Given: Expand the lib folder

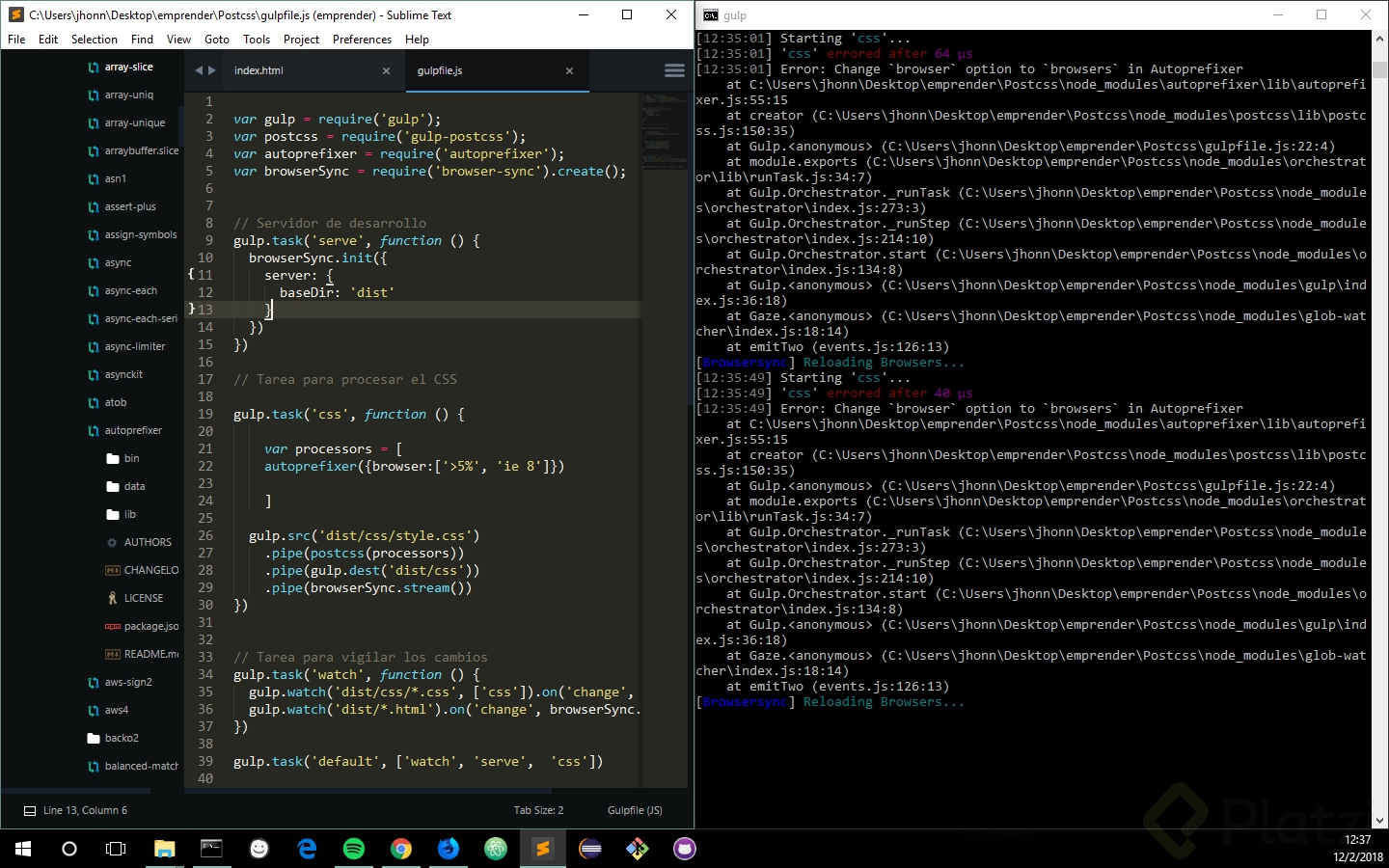Looking at the screenshot, I should 129,514.
